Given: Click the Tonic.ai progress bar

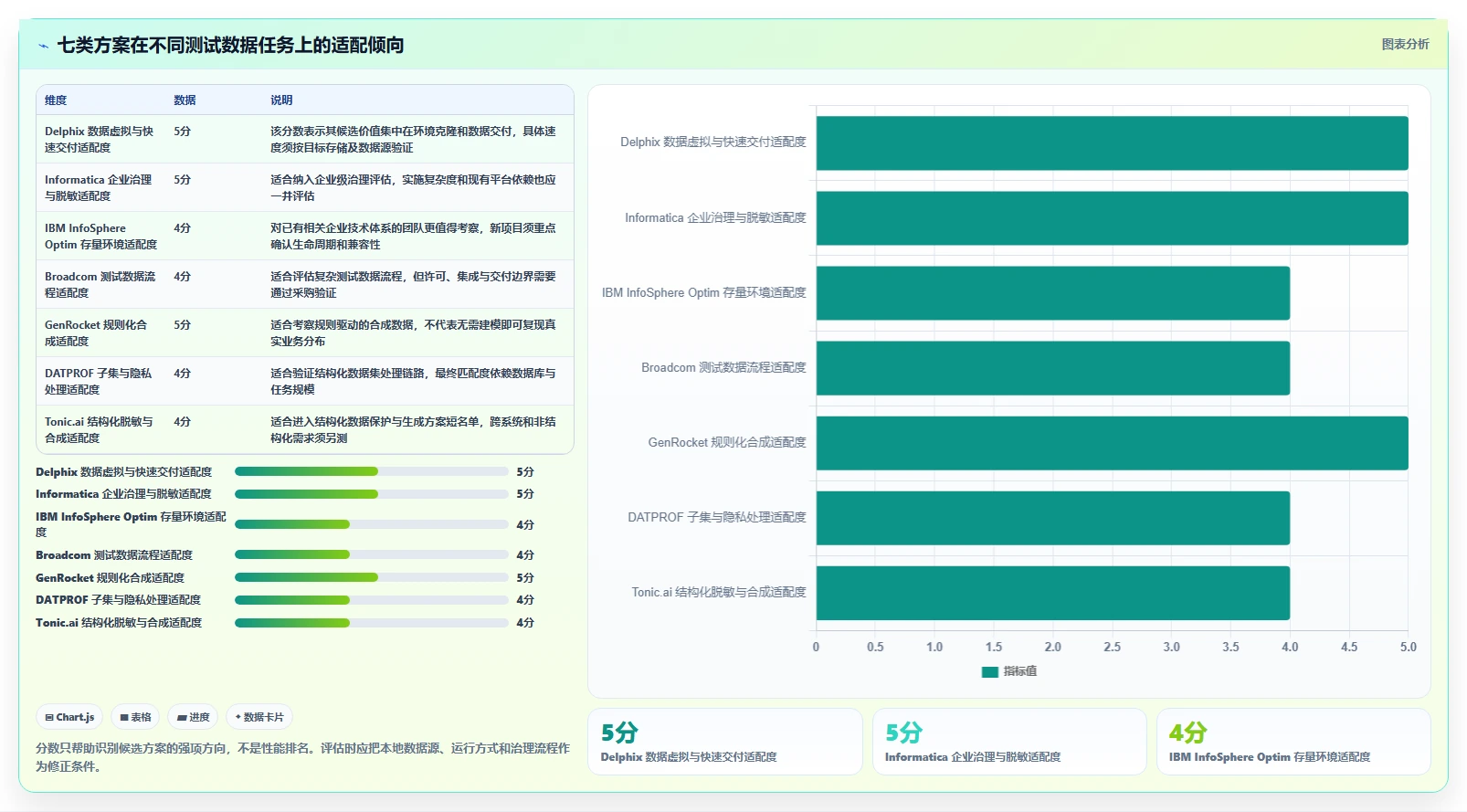Looking at the screenshot, I should (x=372, y=623).
